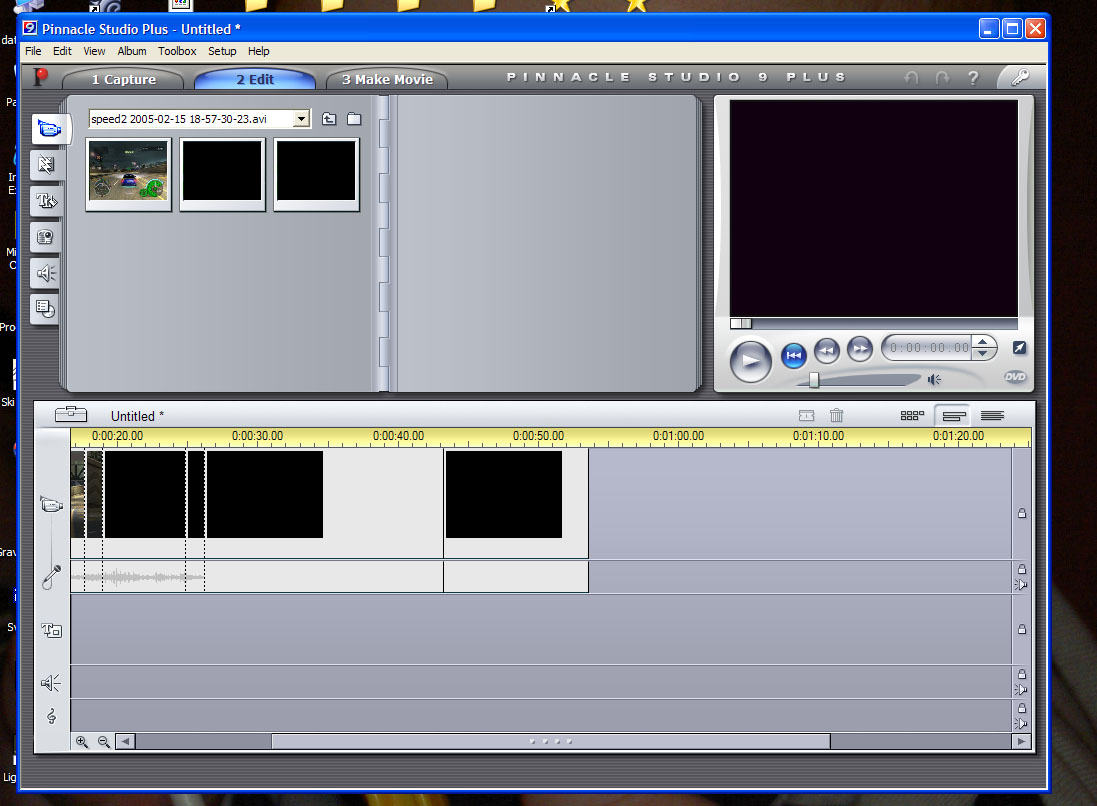Screen dimensions: 1097x806
Task: Switch to Text list view
Action: tap(992, 416)
